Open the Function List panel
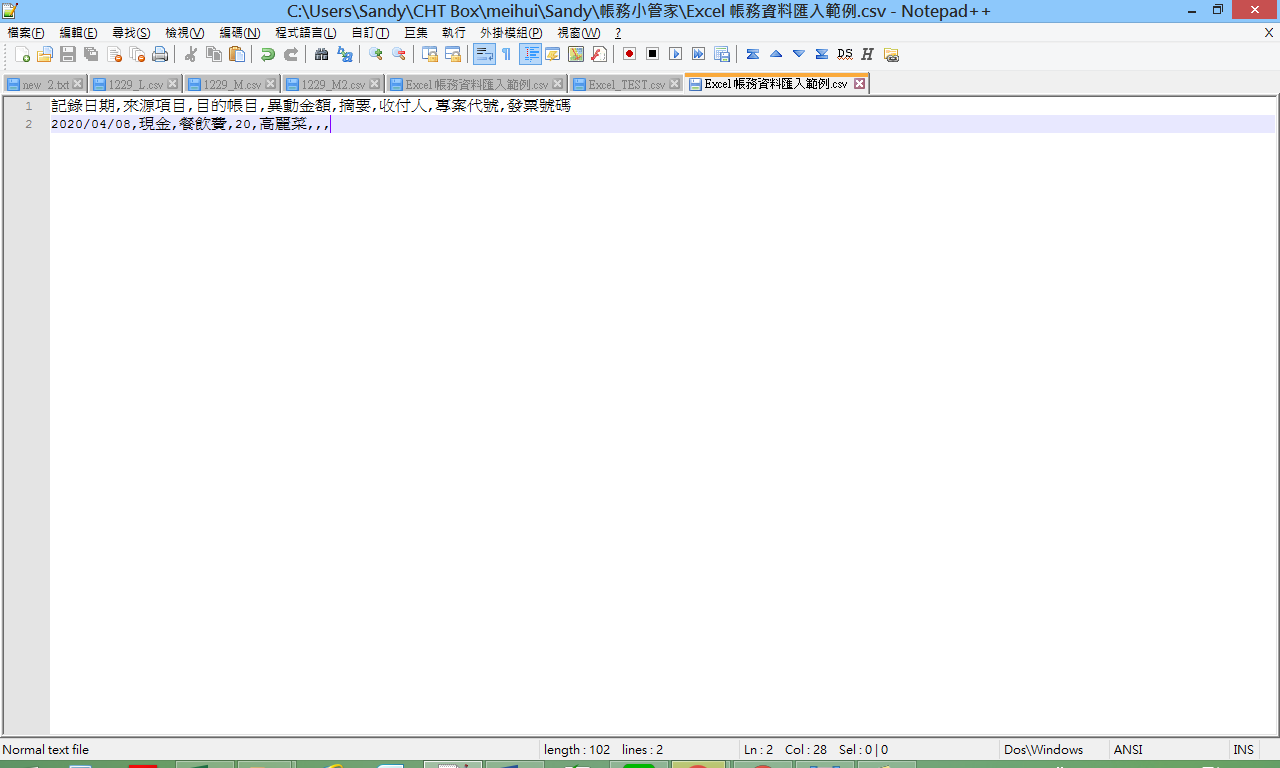The image size is (1280, 768). point(599,54)
